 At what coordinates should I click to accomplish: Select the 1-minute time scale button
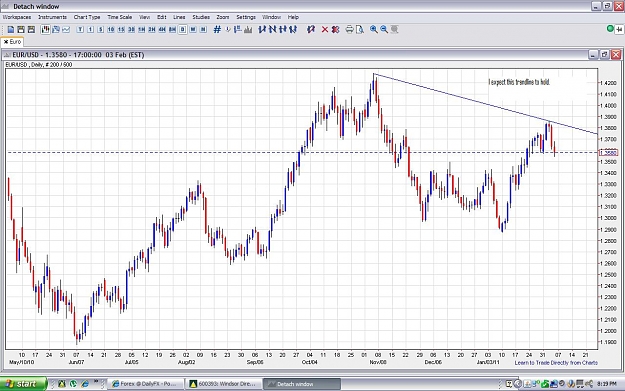90,29
